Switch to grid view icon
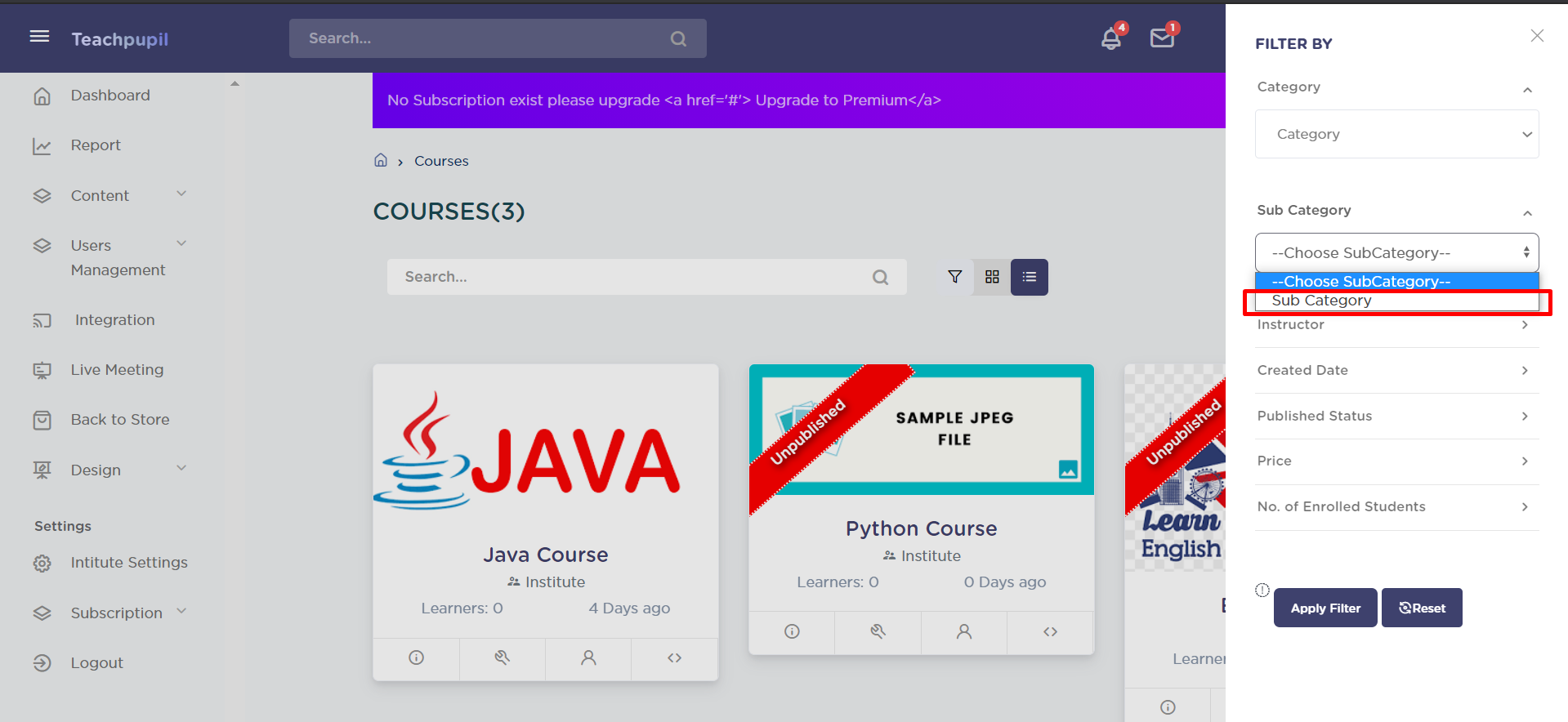 coord(992,277)
